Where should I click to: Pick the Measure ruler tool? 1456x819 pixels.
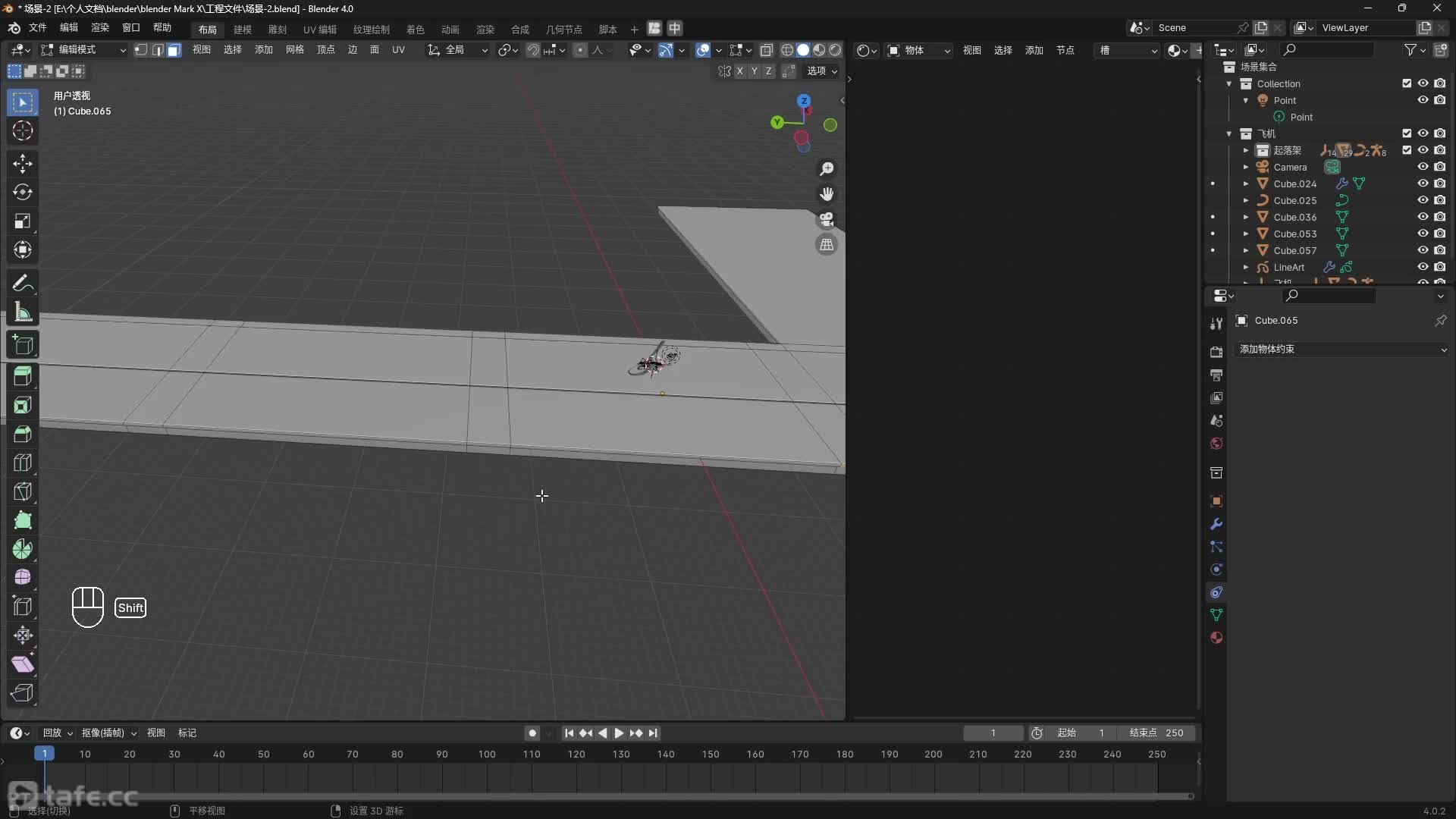(x=23, y=312)
